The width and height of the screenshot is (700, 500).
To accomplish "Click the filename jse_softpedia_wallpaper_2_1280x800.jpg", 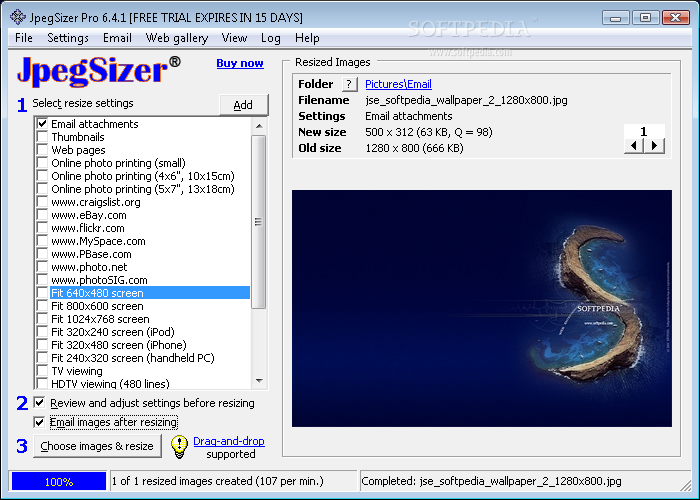I will [466, 100].
